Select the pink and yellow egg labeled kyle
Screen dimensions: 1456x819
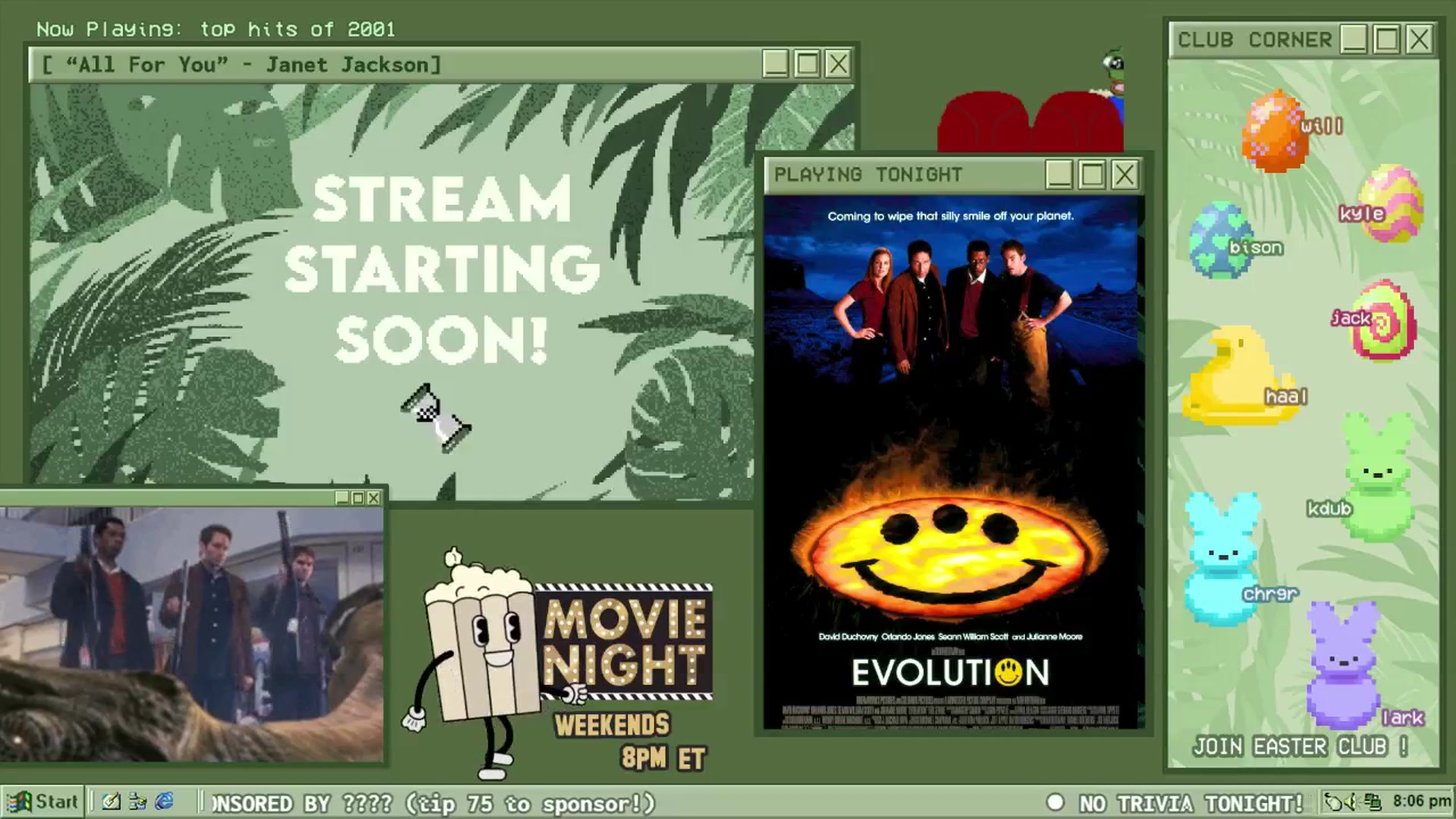(x=1392, y=203)
